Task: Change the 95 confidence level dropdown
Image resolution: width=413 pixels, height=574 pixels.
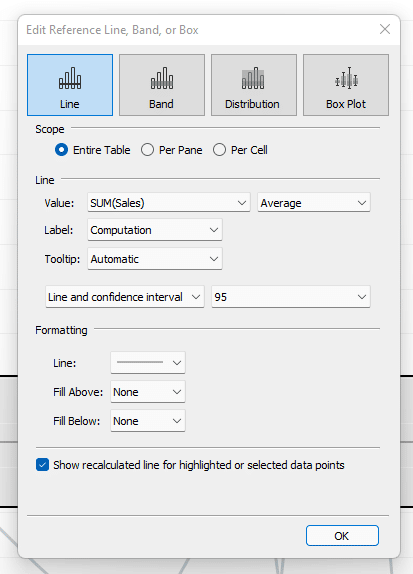Action: point(291,297)
